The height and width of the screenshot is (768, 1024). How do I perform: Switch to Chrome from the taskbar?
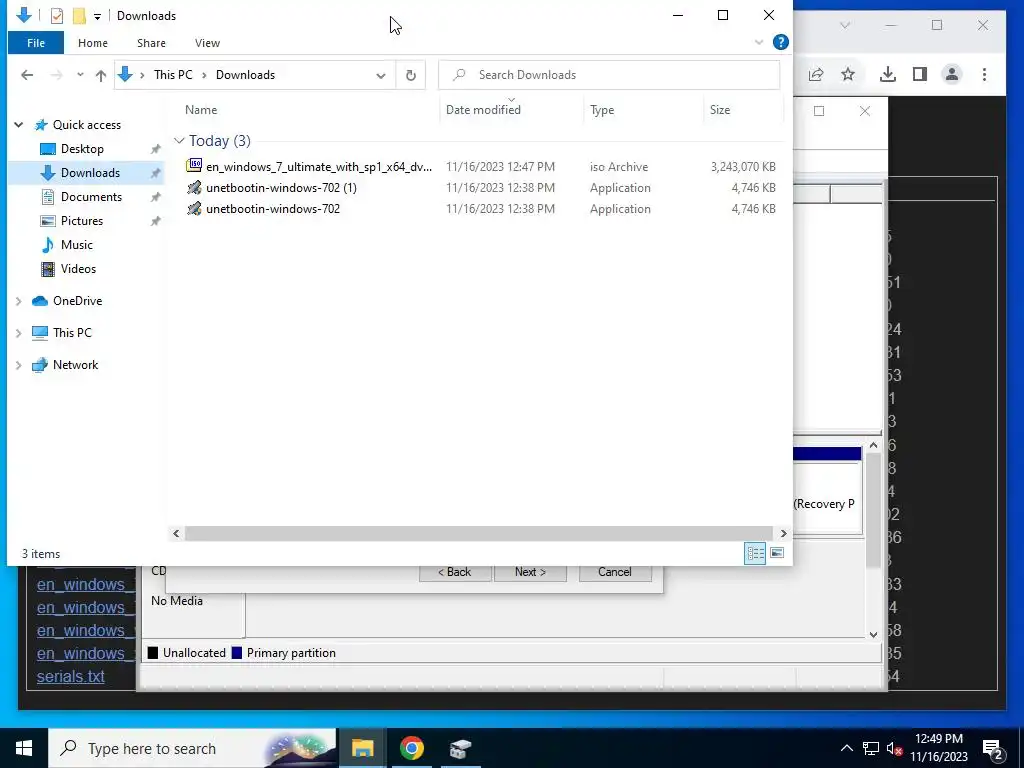411,748
